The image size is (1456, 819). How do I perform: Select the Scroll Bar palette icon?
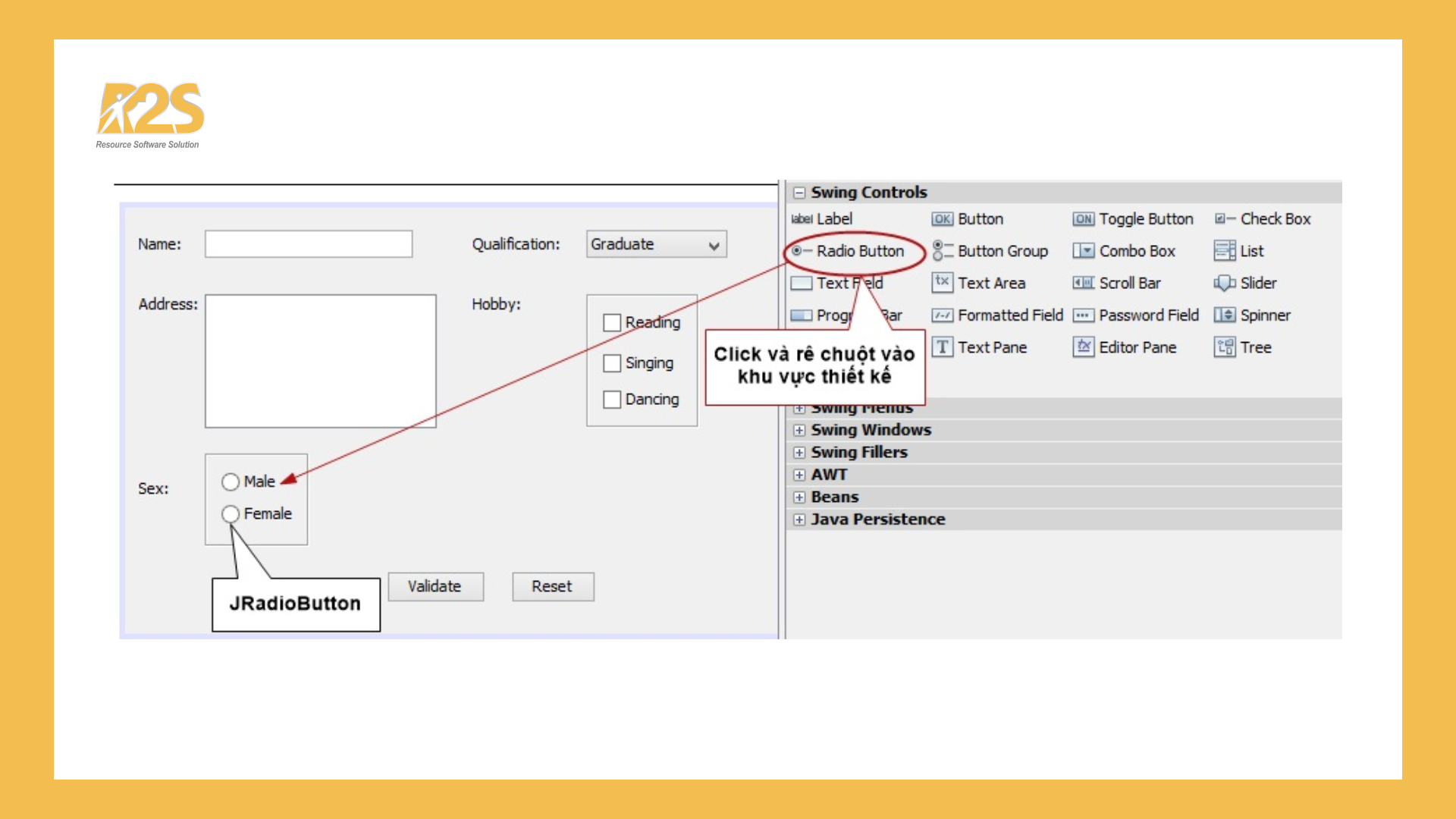1083,283
